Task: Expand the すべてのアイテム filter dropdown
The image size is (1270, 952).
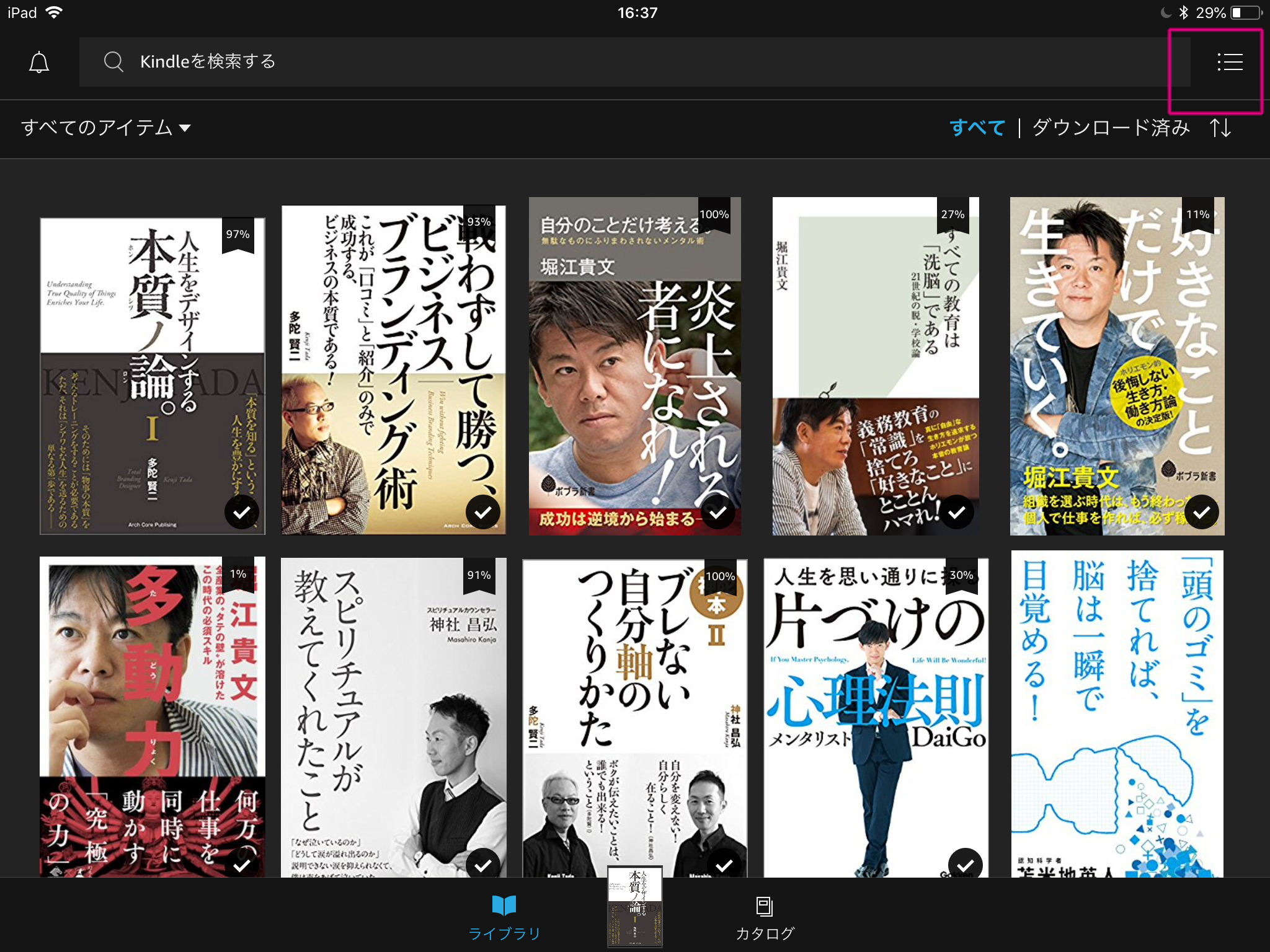Action: (x=97, y=128)
